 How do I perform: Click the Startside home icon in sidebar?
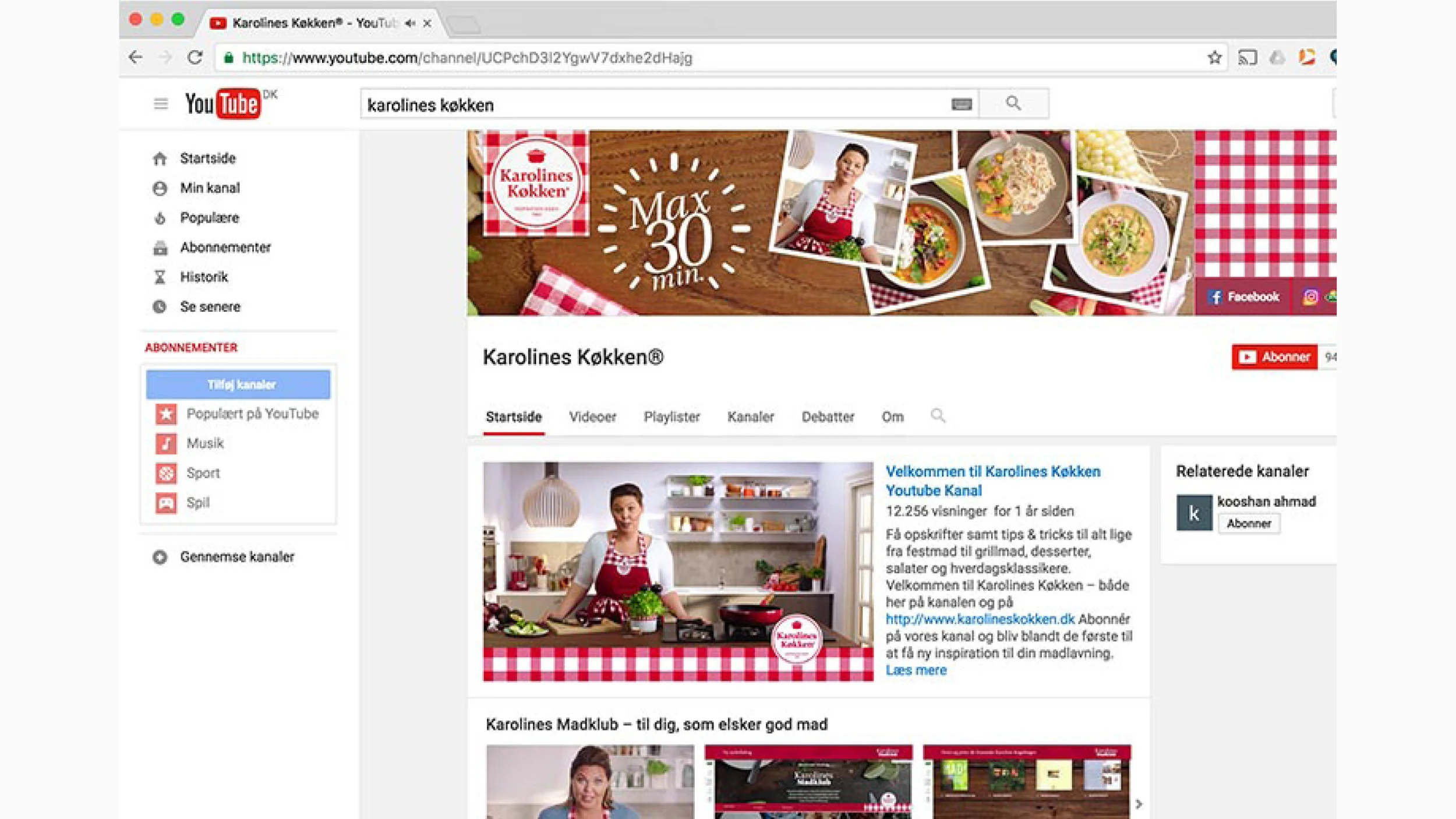pos(160,158)
